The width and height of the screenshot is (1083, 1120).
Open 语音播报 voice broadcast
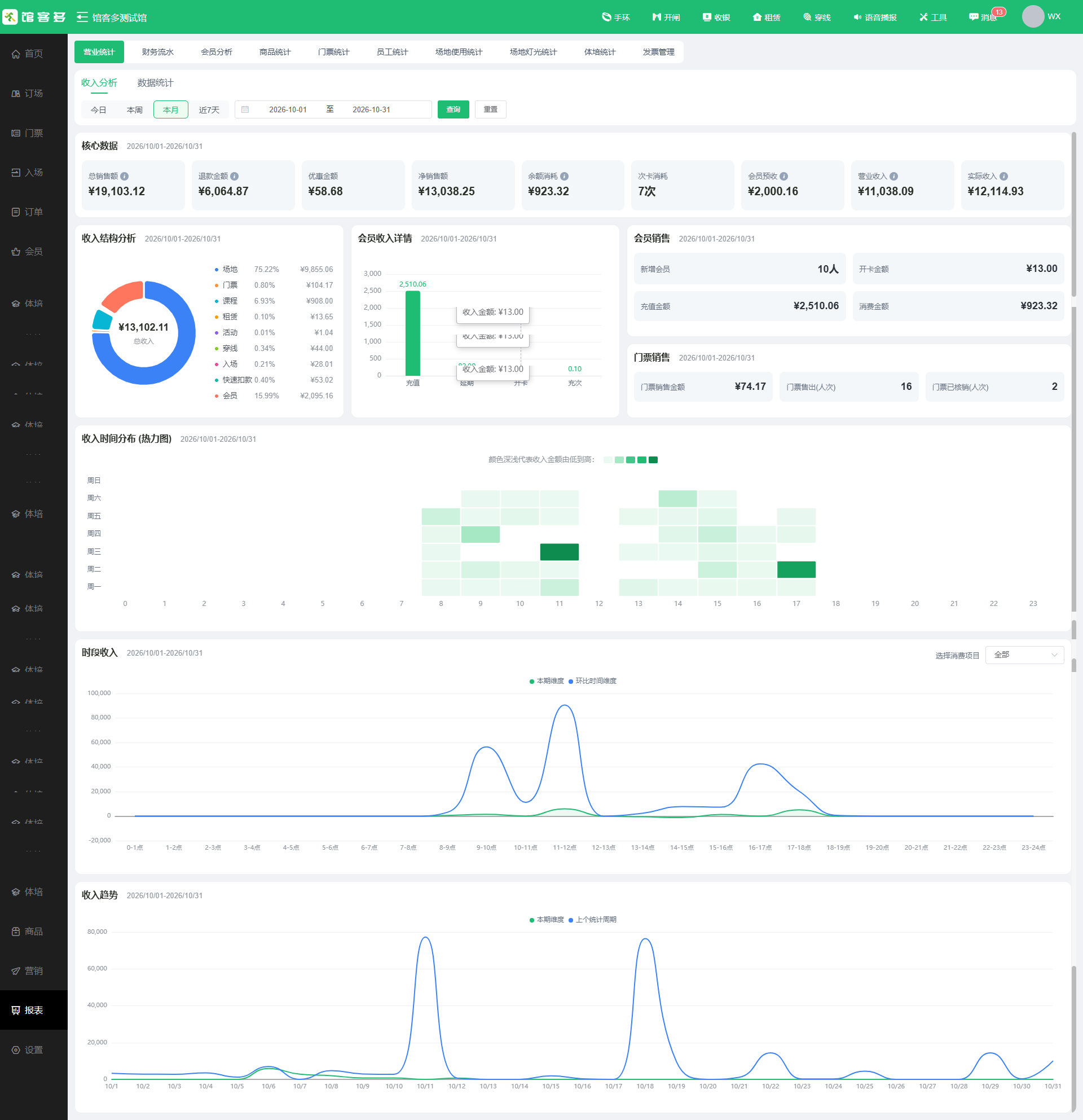[x=874, y=17]
